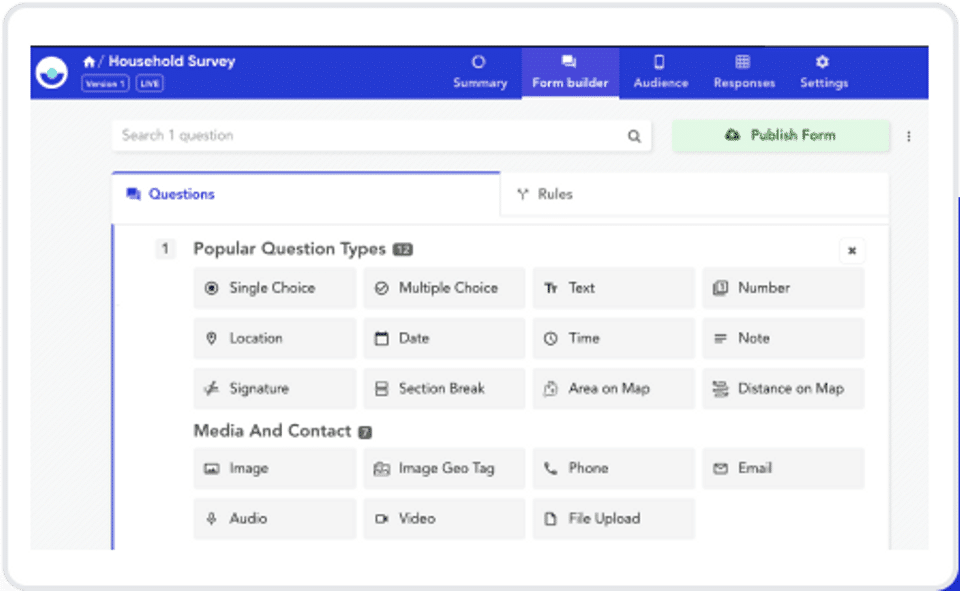Click the Search question input field
This screenshot has height=591, width=960.
[381, 135]
